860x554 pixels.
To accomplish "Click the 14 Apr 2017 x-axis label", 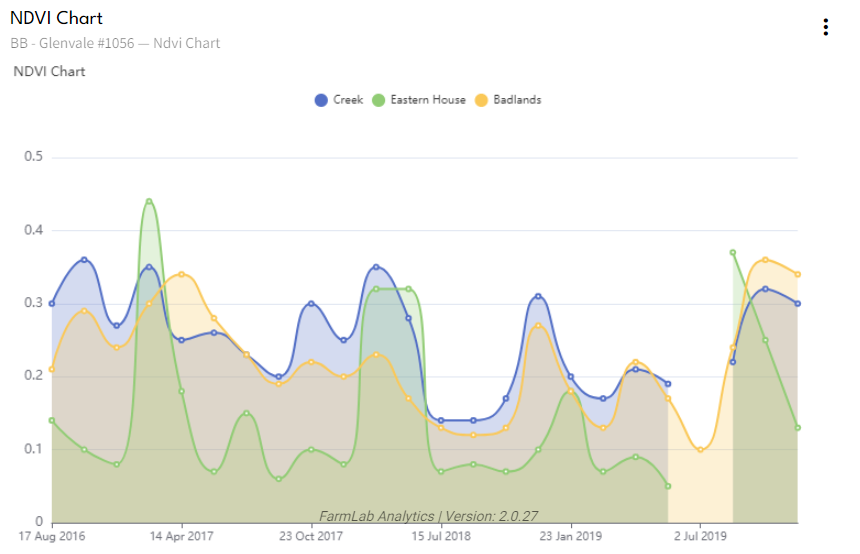I will 181,537.
